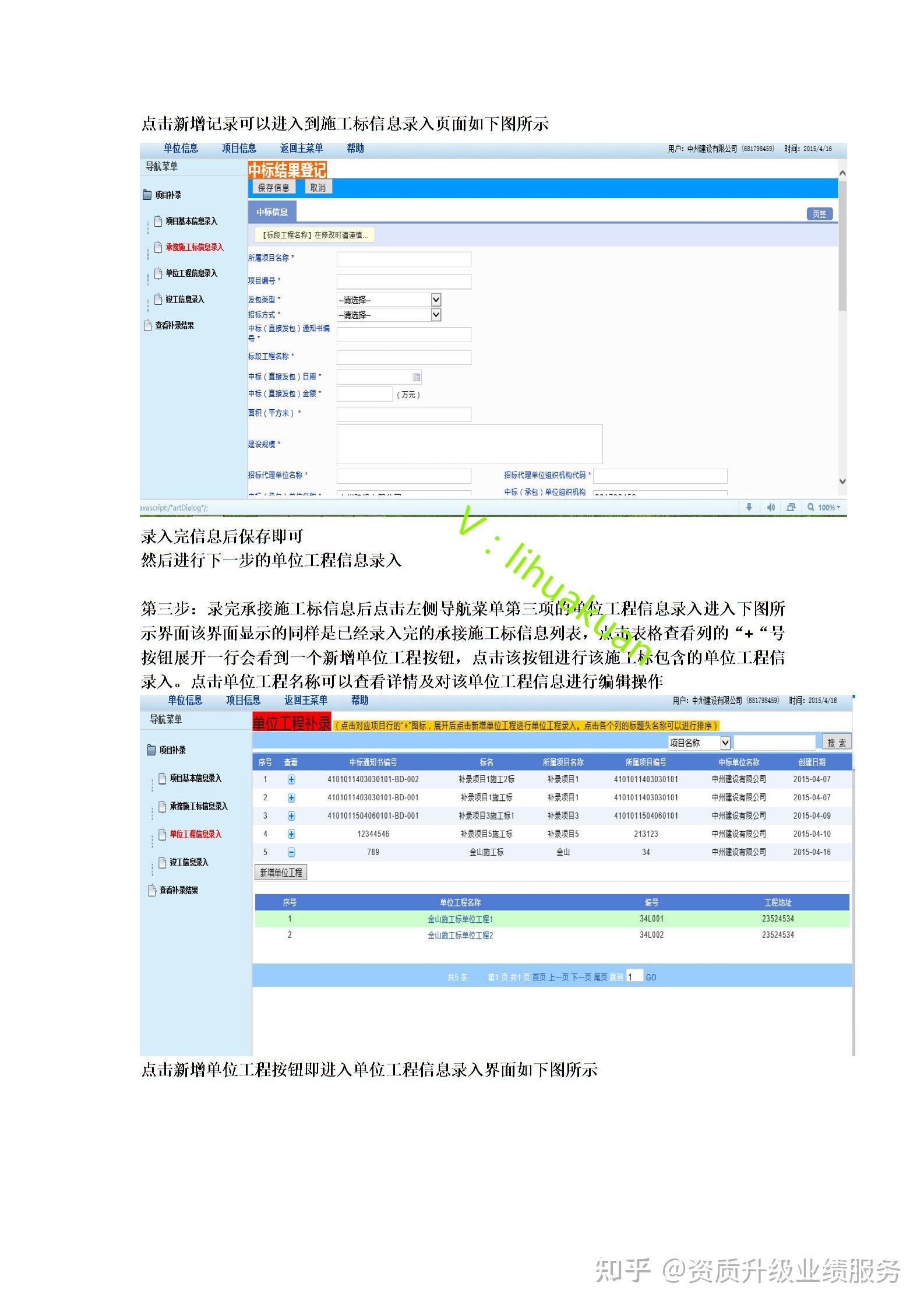Select the 中标信息 tab

click(272, 212)
